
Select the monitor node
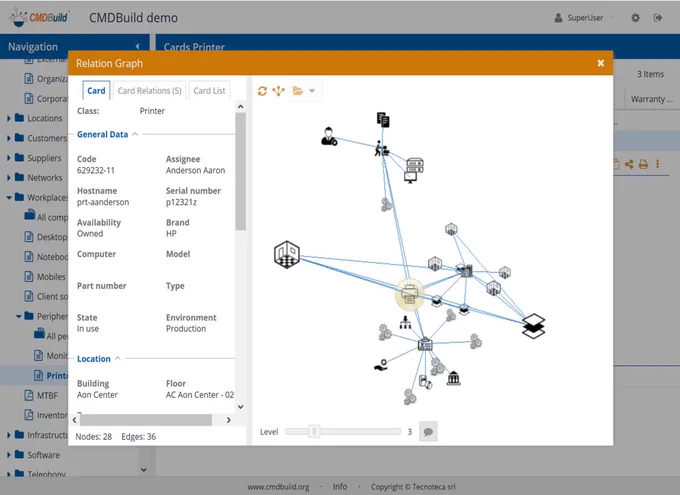pyautogui.click(x=410, y=177)
